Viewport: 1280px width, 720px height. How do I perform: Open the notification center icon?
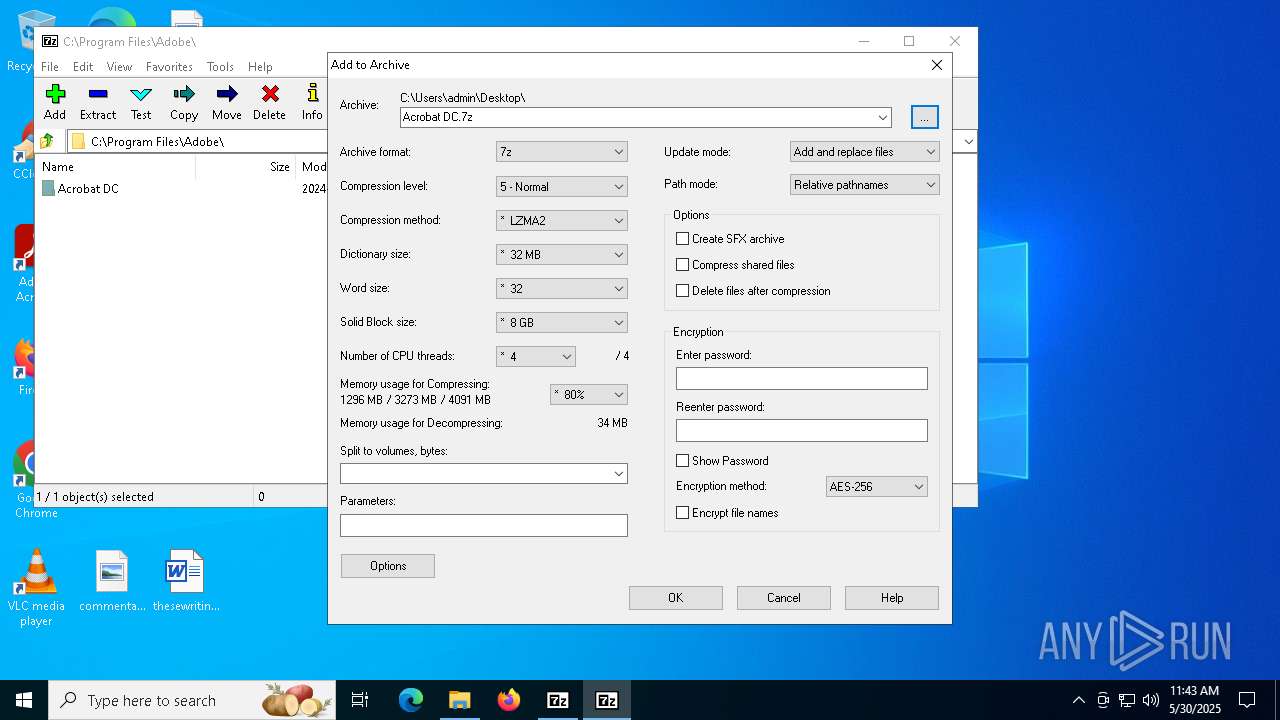pyautogui.click(x=1247, y=700)
